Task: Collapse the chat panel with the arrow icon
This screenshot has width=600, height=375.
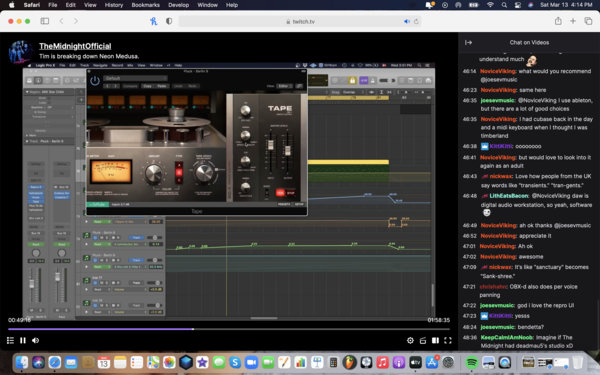Action: pos(468,42)
